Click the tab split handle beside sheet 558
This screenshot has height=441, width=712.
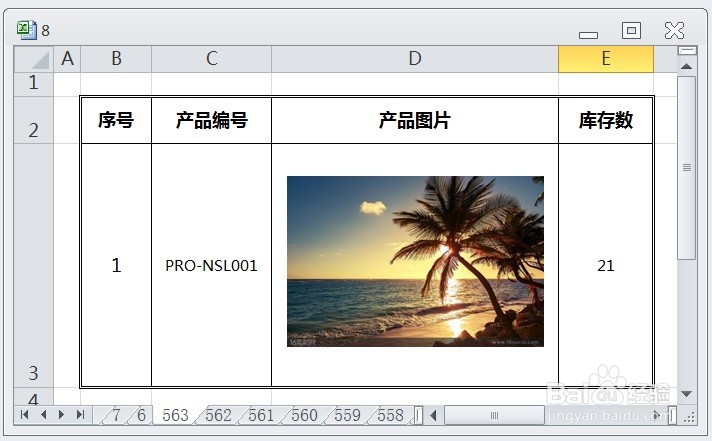click(418, 415)
